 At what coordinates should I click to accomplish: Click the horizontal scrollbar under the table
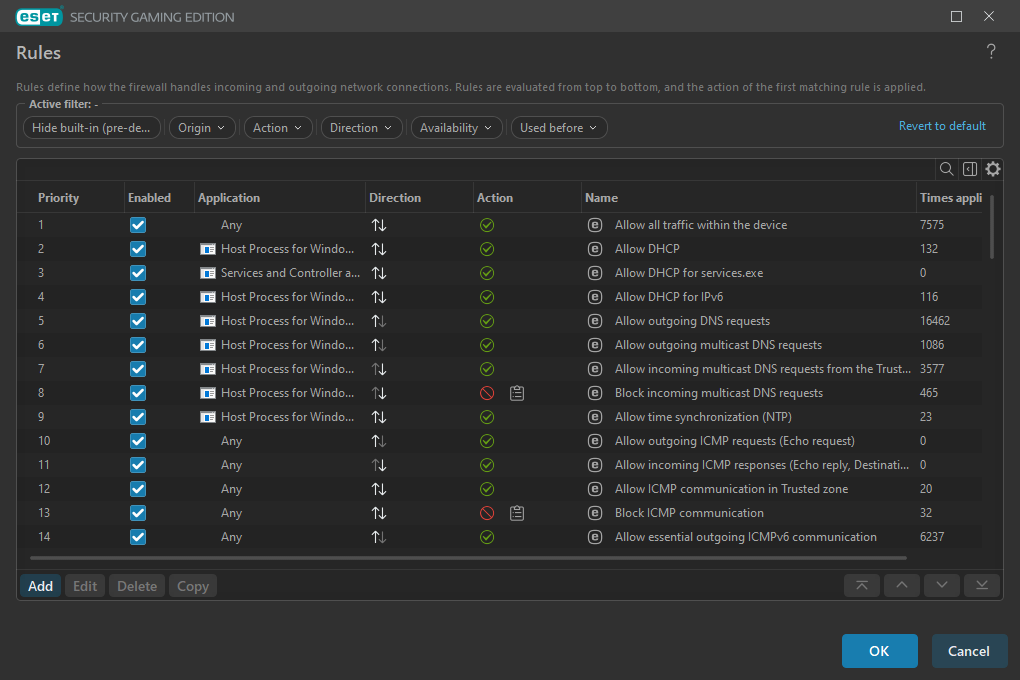(x=468, y=558)
